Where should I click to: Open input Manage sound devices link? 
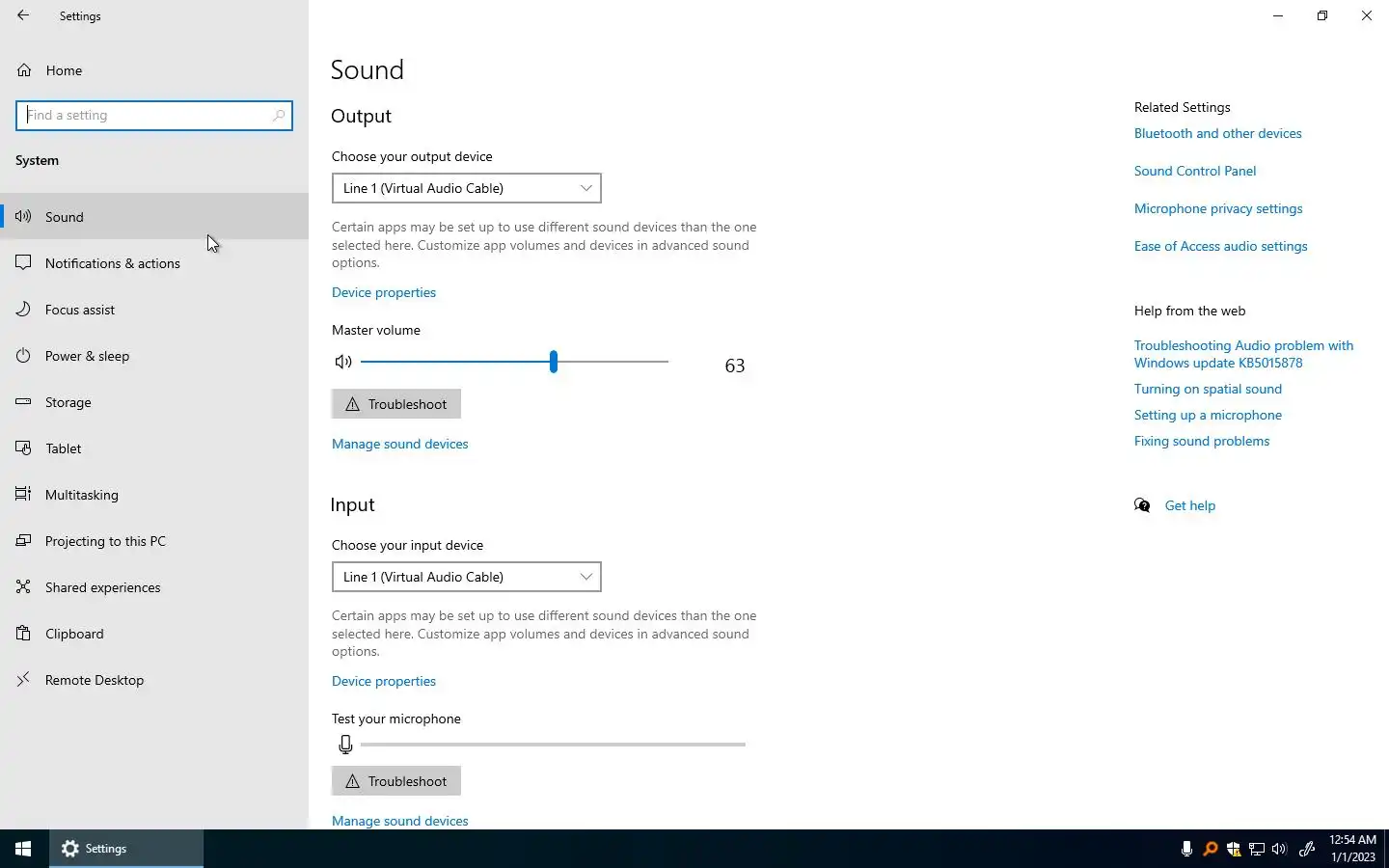(400, 821)
